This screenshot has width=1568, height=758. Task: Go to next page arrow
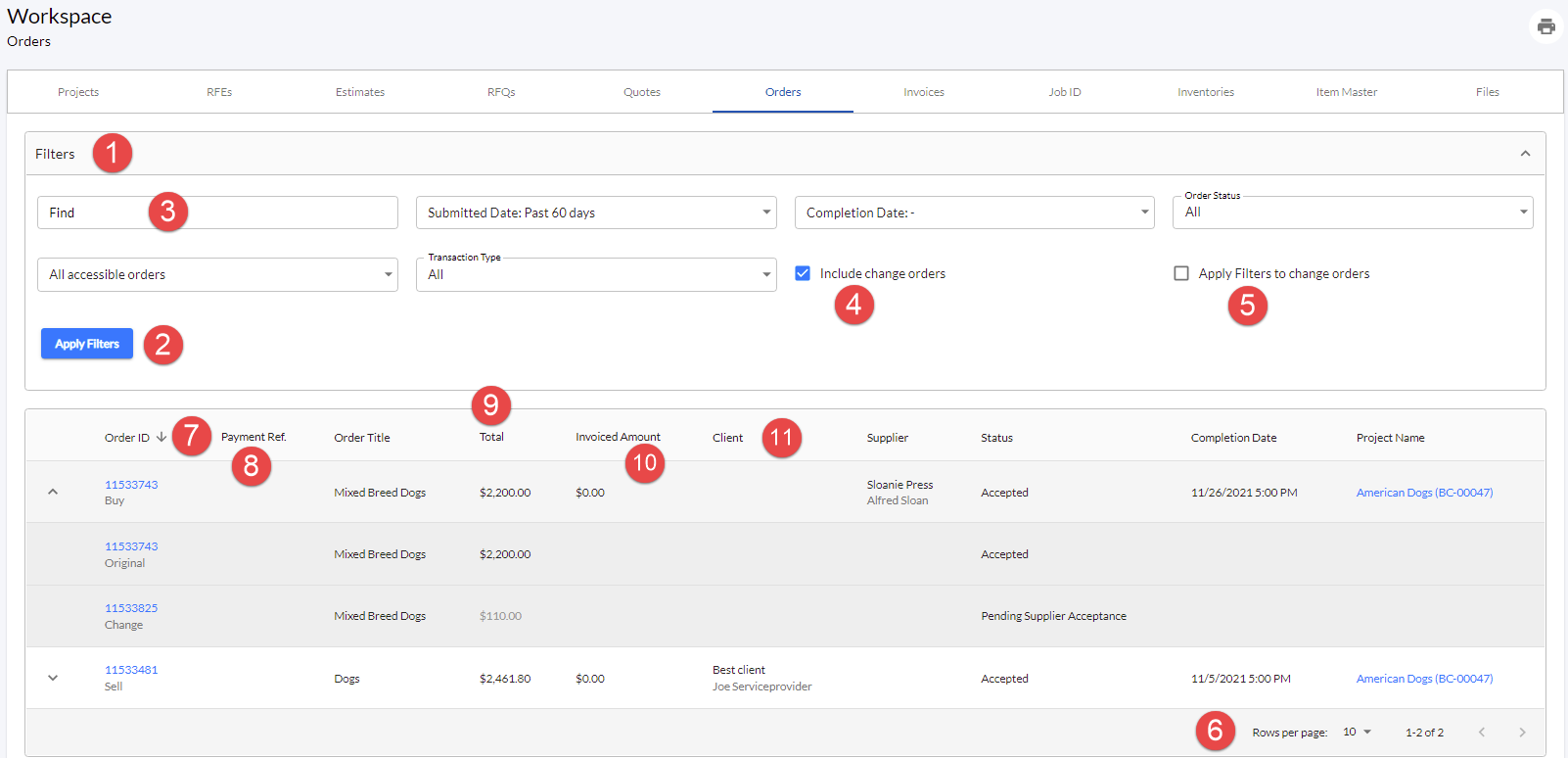click(x=1522, y=733)
